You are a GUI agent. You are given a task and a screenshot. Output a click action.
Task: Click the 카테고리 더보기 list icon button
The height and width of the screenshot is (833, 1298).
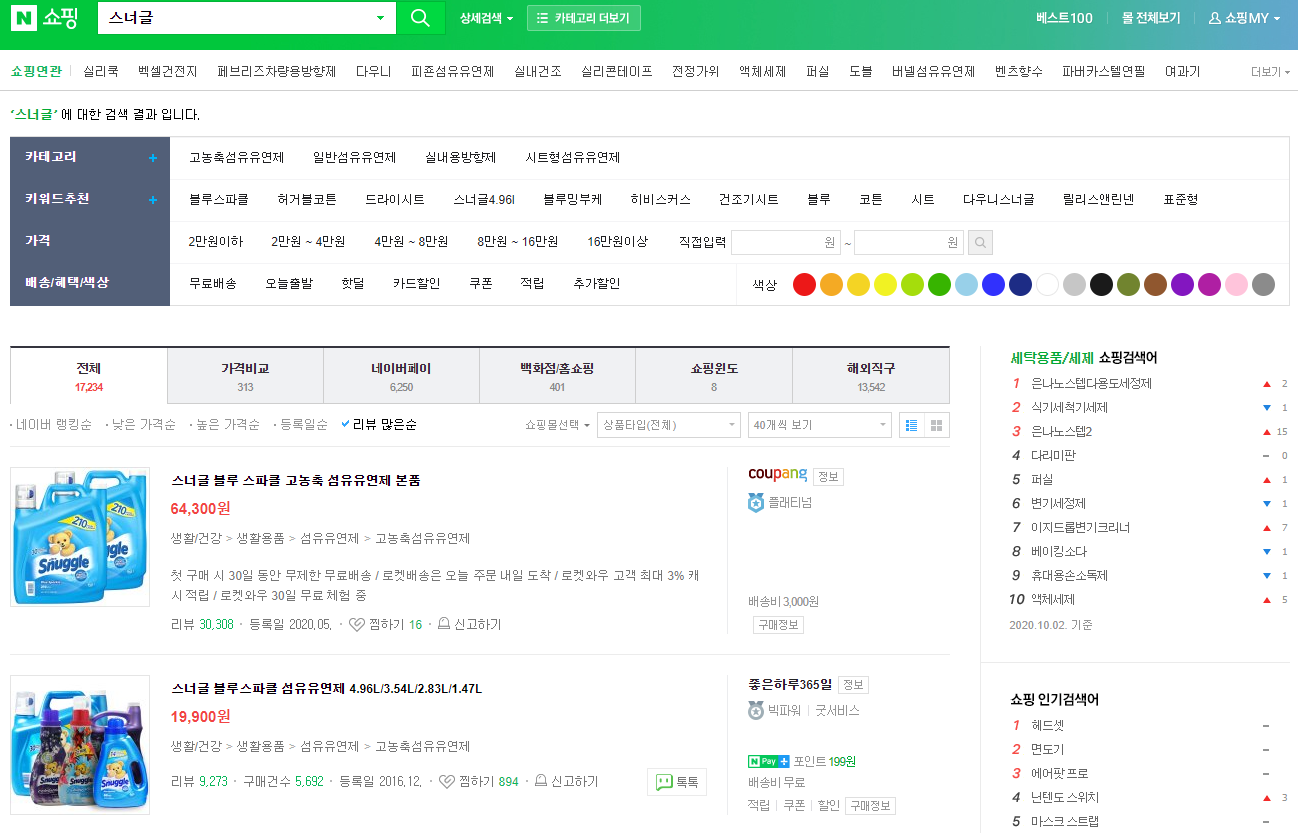584,18
